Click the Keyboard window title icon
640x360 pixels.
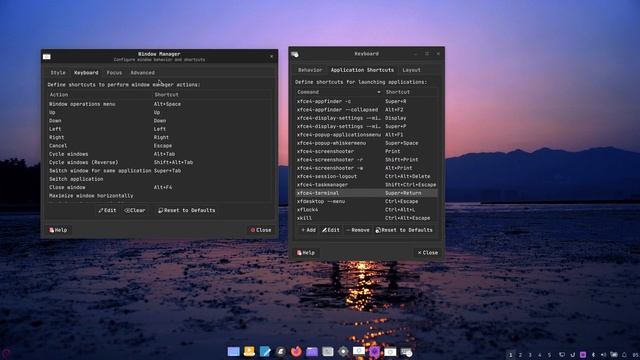[295, 54]
